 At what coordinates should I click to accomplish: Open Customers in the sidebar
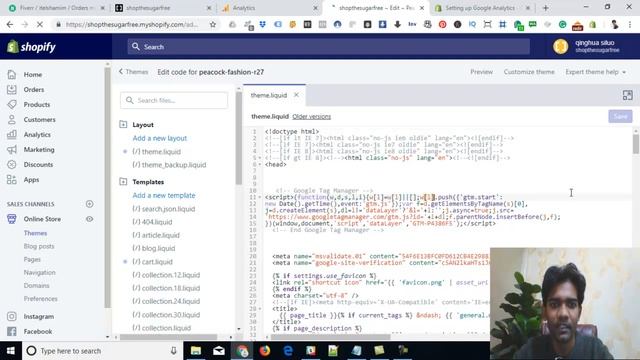(39, 120)
